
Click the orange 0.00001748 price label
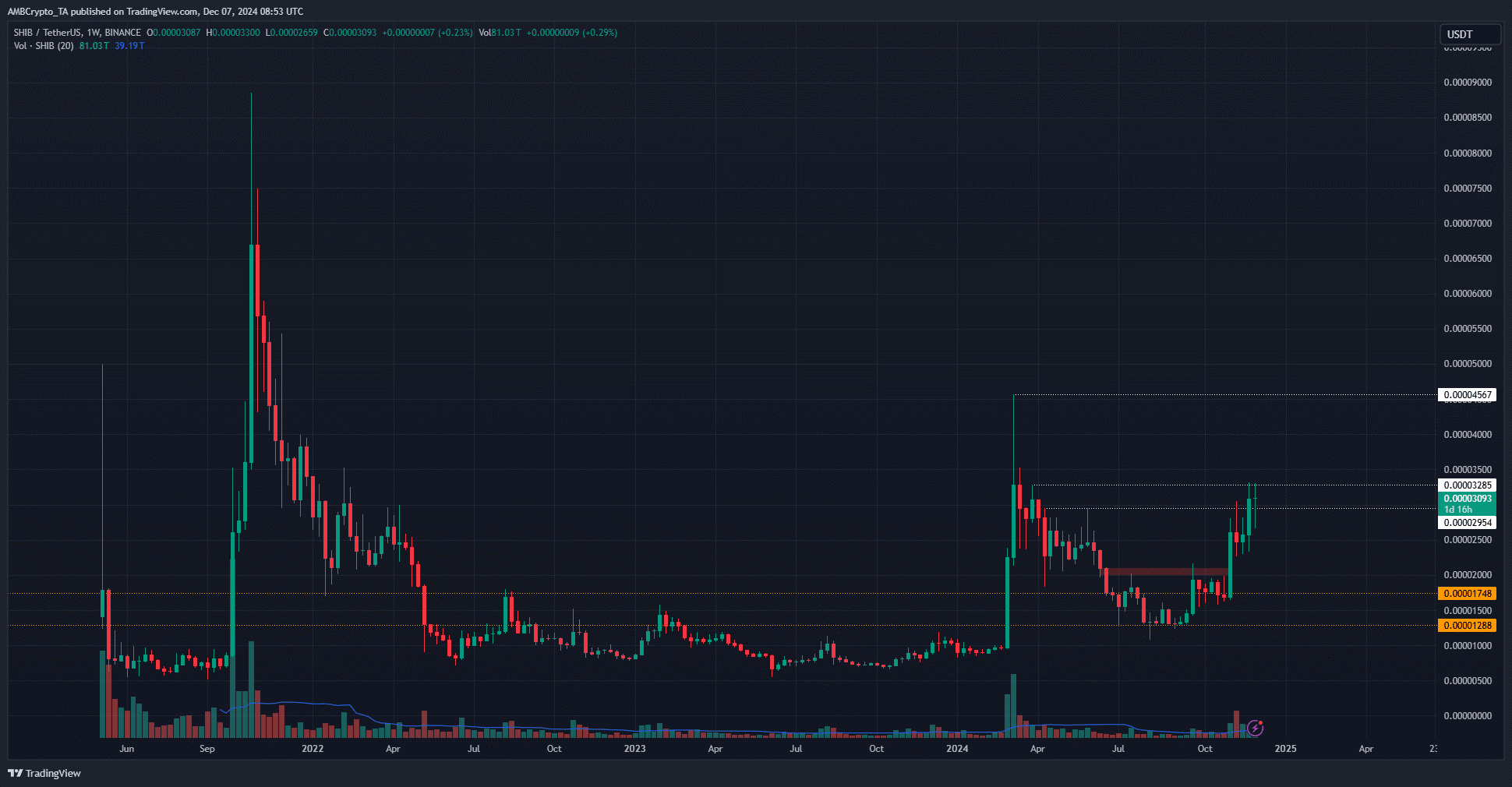(1467, 594)
